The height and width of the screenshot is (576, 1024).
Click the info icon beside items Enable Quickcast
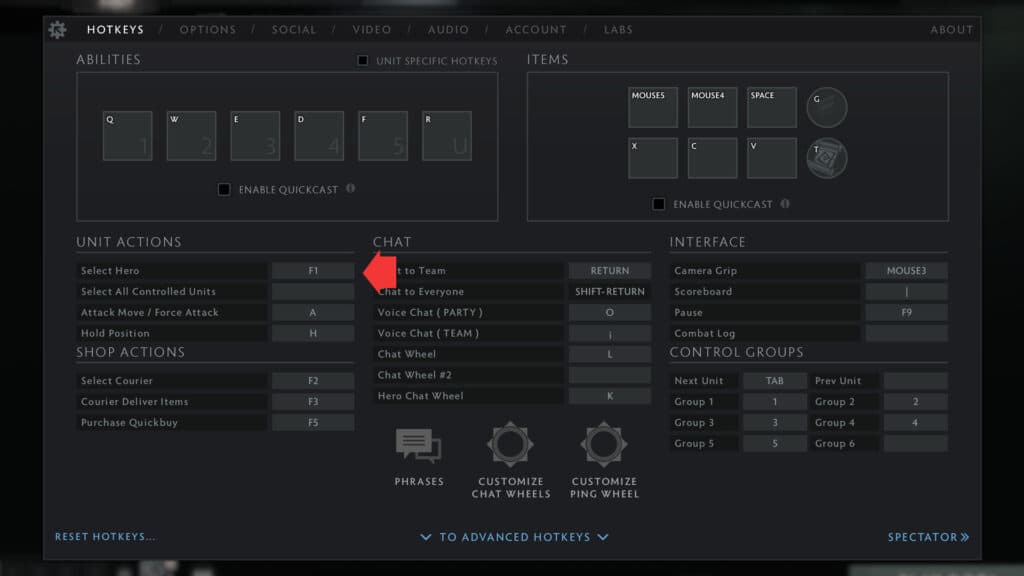click(785, 204)
